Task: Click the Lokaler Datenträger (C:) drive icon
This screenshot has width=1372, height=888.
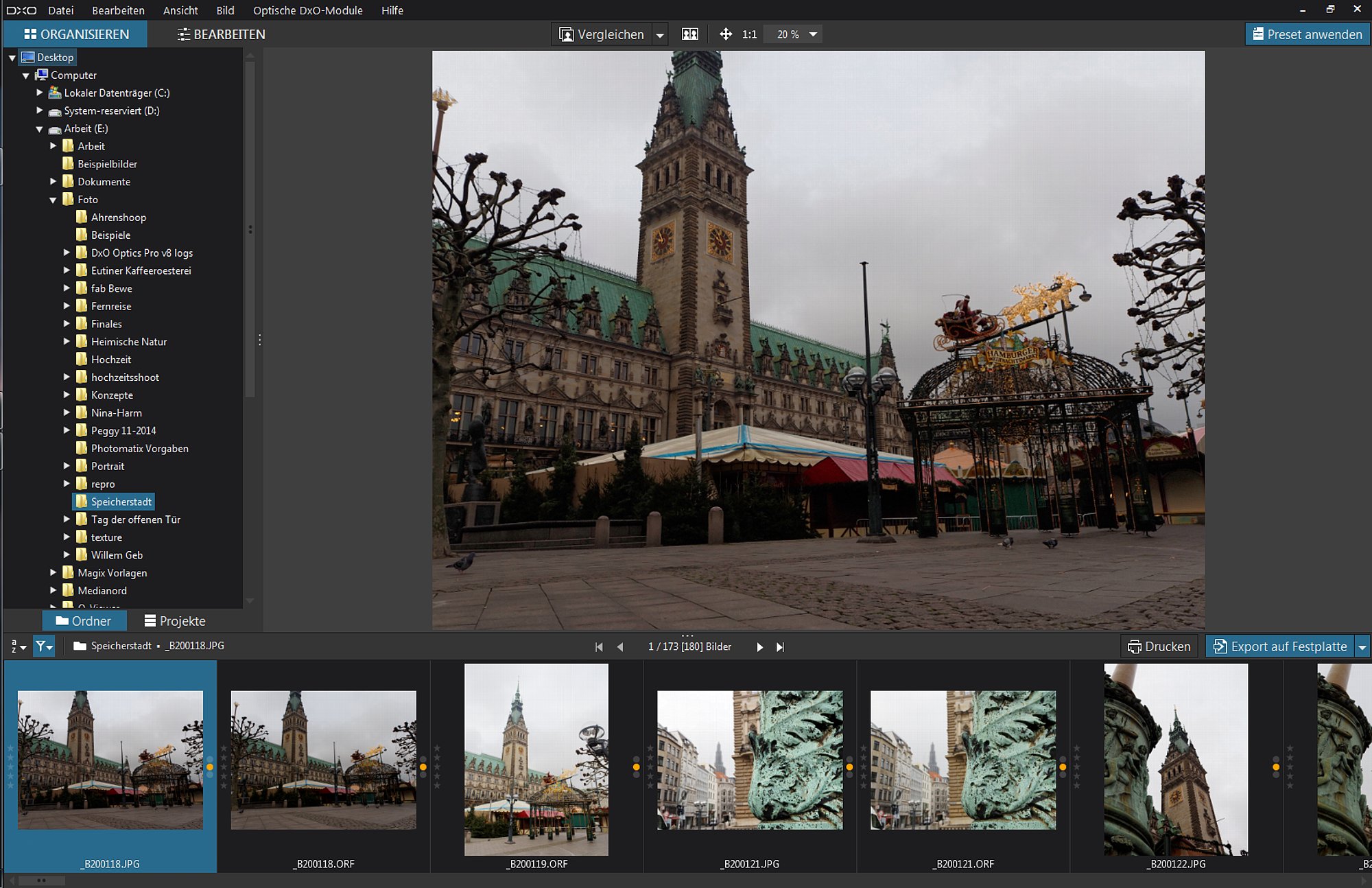Action: click(x=55, y=93)
